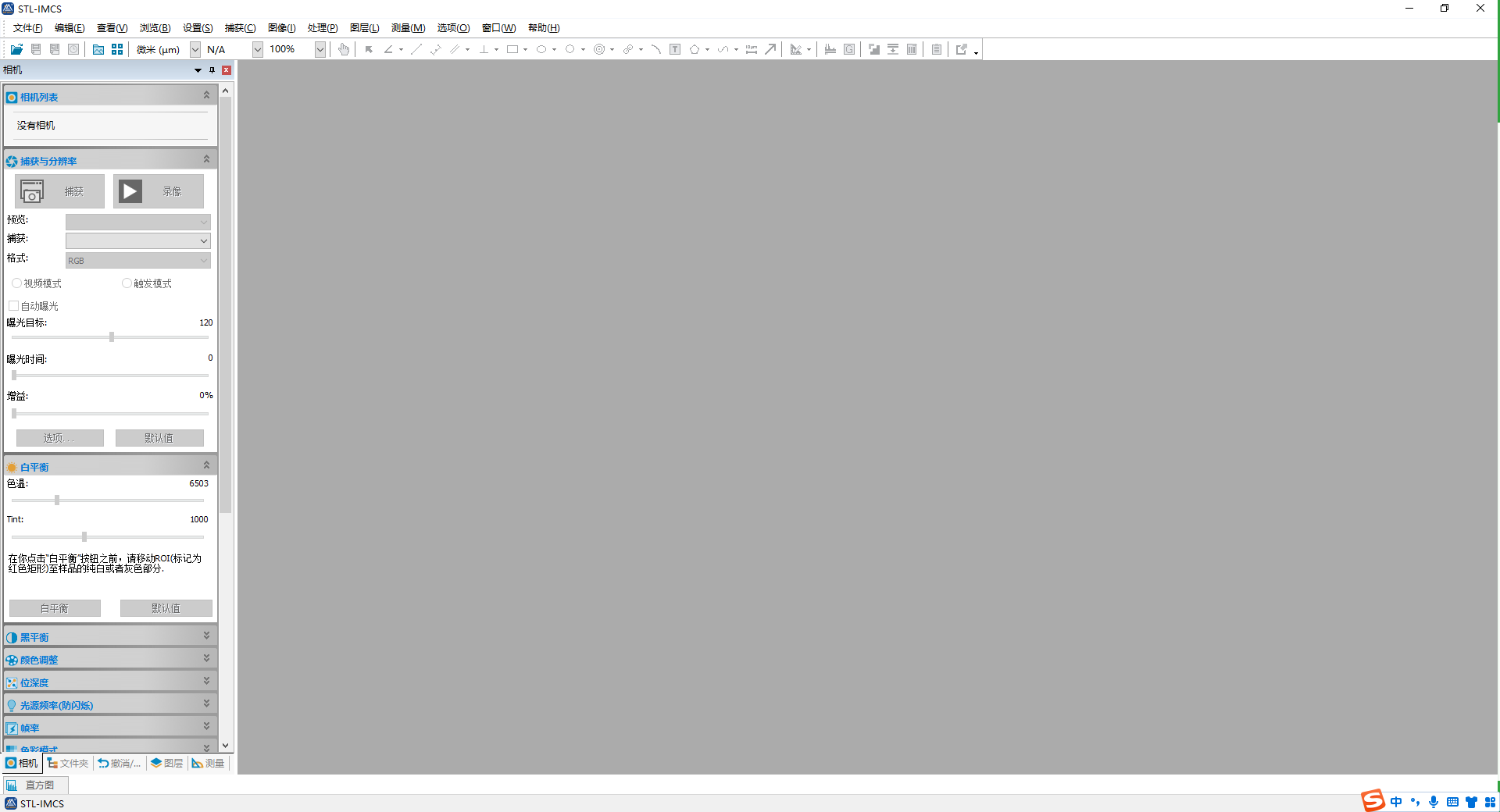Viewport: 1500px width, 812px height.
Task: Select the text annotation tool
Action: coord(675,49)
